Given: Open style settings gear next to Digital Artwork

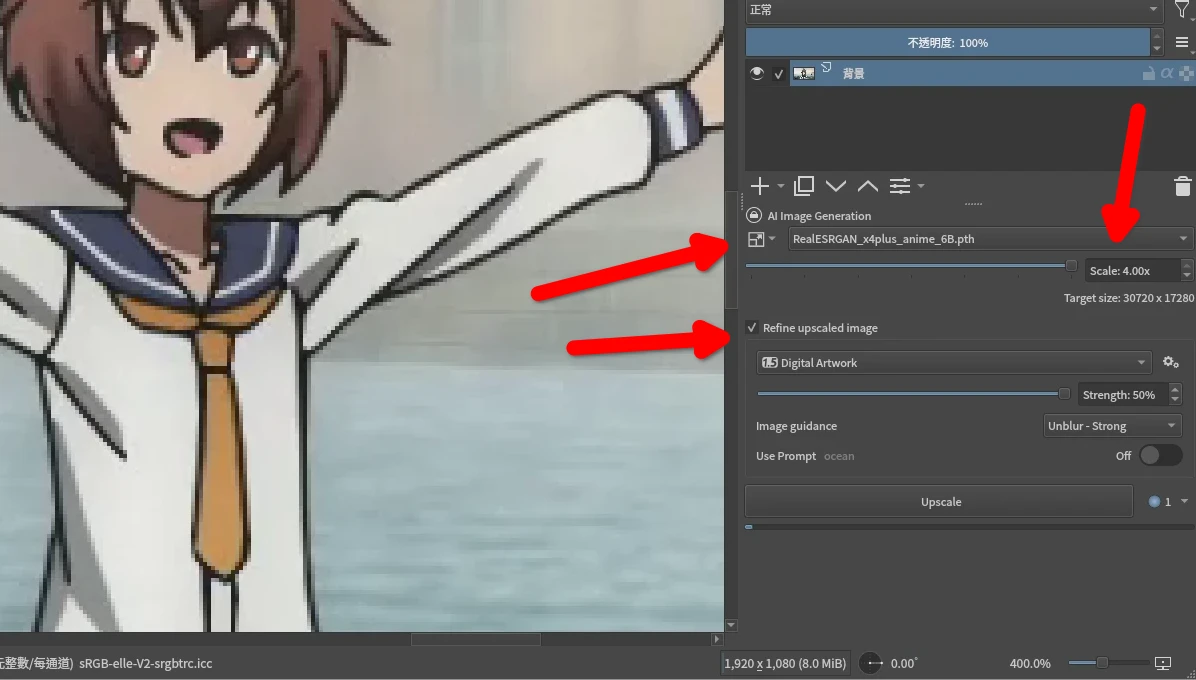Looking at the screenshot, I should pyautogui.click(x=1171, y=363).
